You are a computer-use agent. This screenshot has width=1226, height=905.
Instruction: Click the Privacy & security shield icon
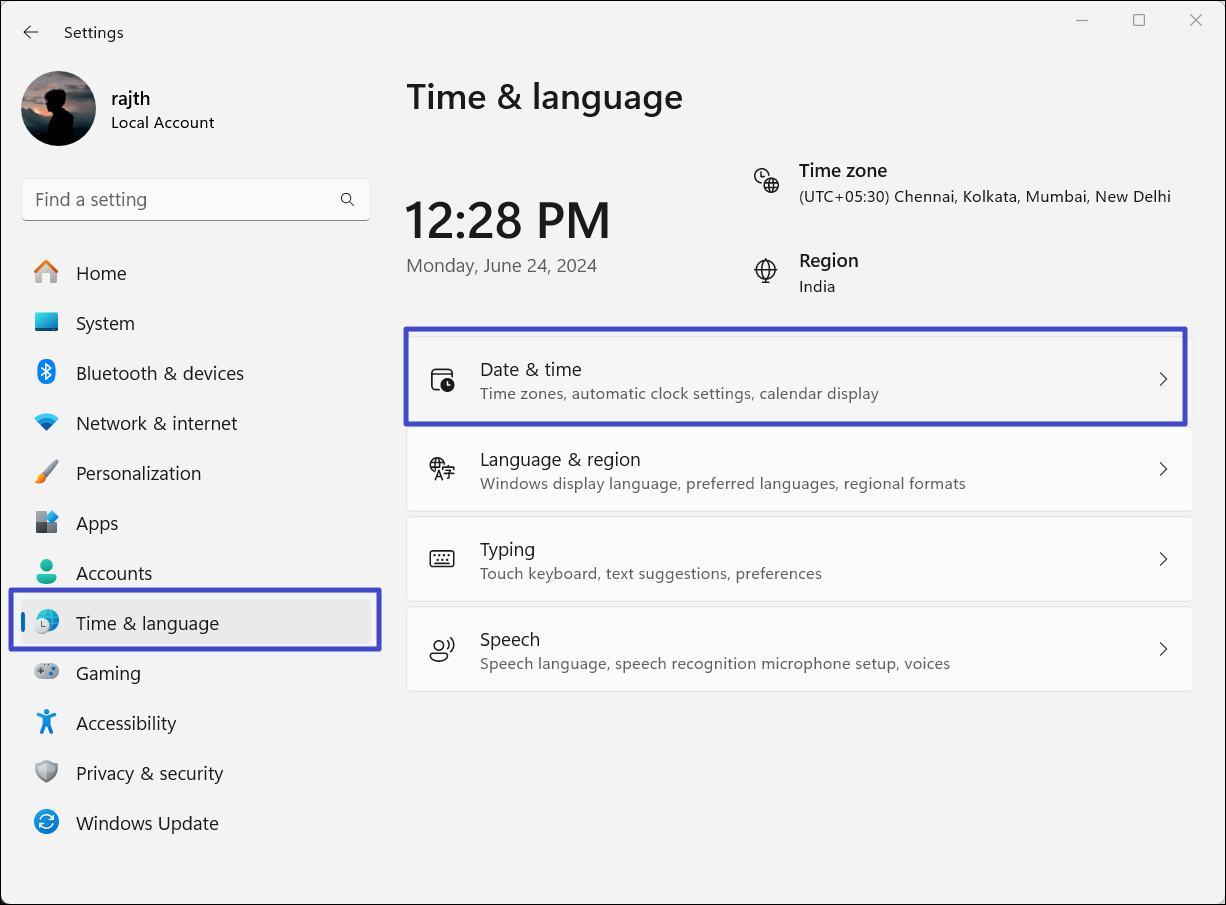pyautogui.click(x=46, y=772)
